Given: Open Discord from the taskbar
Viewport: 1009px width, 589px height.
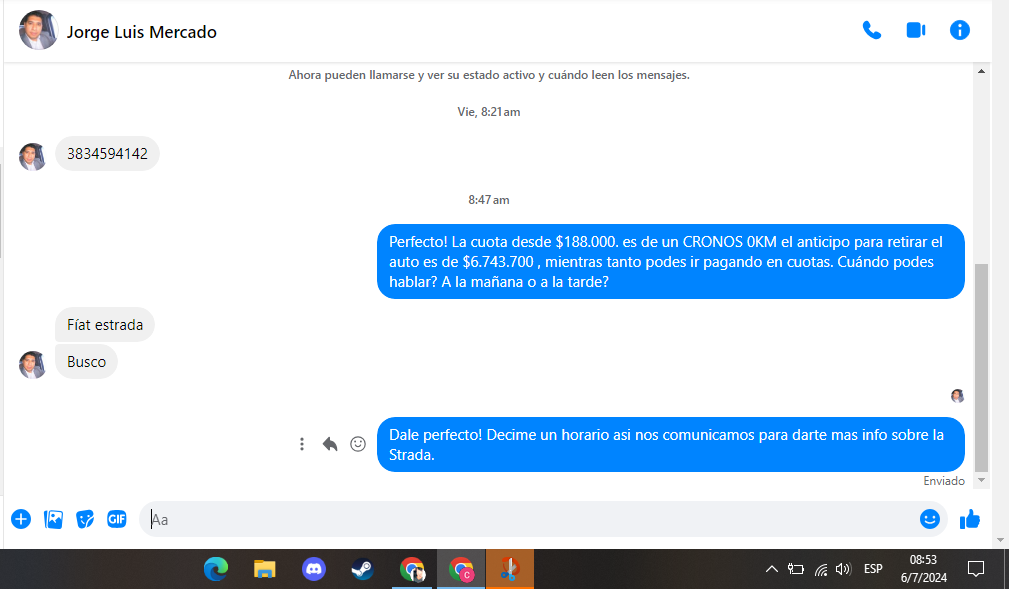Looking at the screenshot, I should [x=313, y=569].
